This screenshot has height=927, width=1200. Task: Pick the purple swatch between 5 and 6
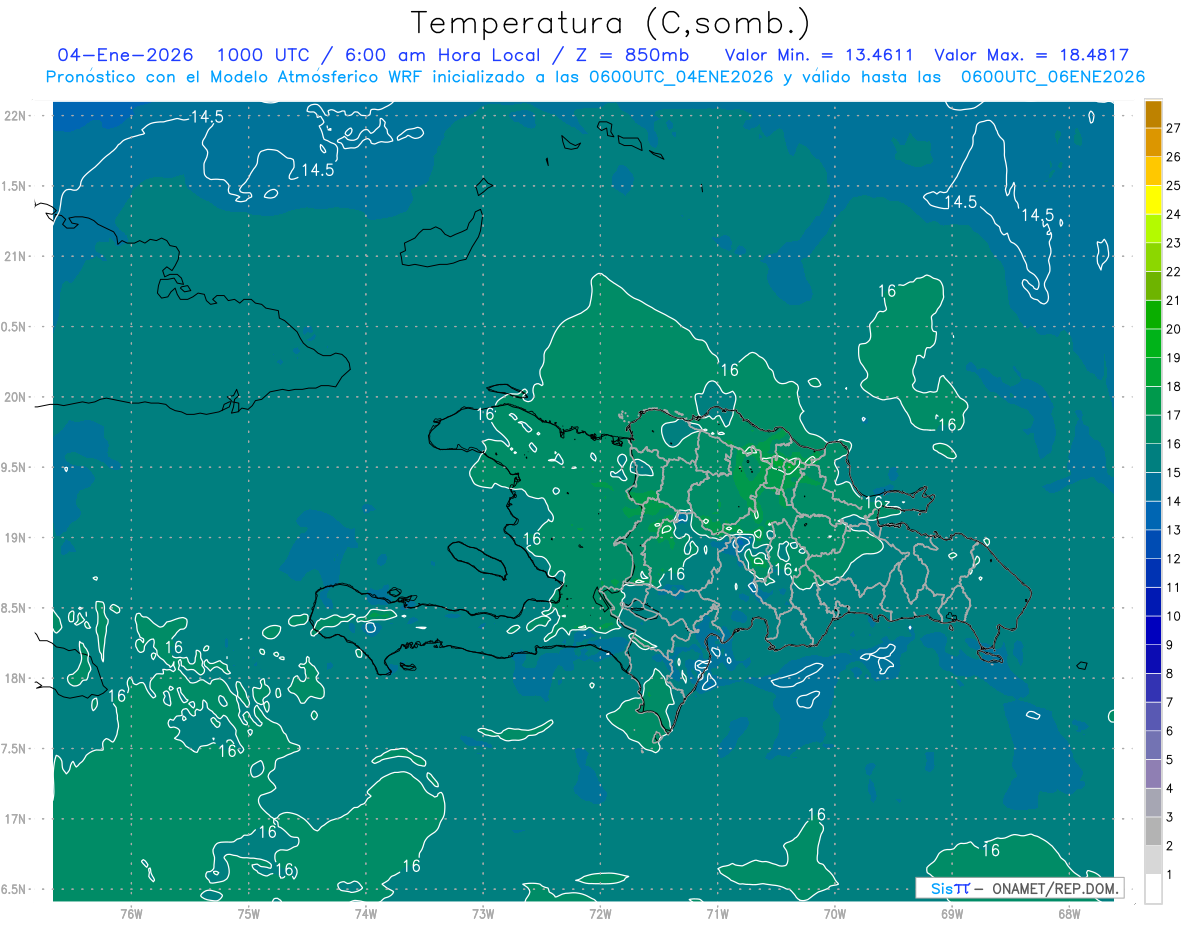pyautogui.click(x=1153, y=745)
